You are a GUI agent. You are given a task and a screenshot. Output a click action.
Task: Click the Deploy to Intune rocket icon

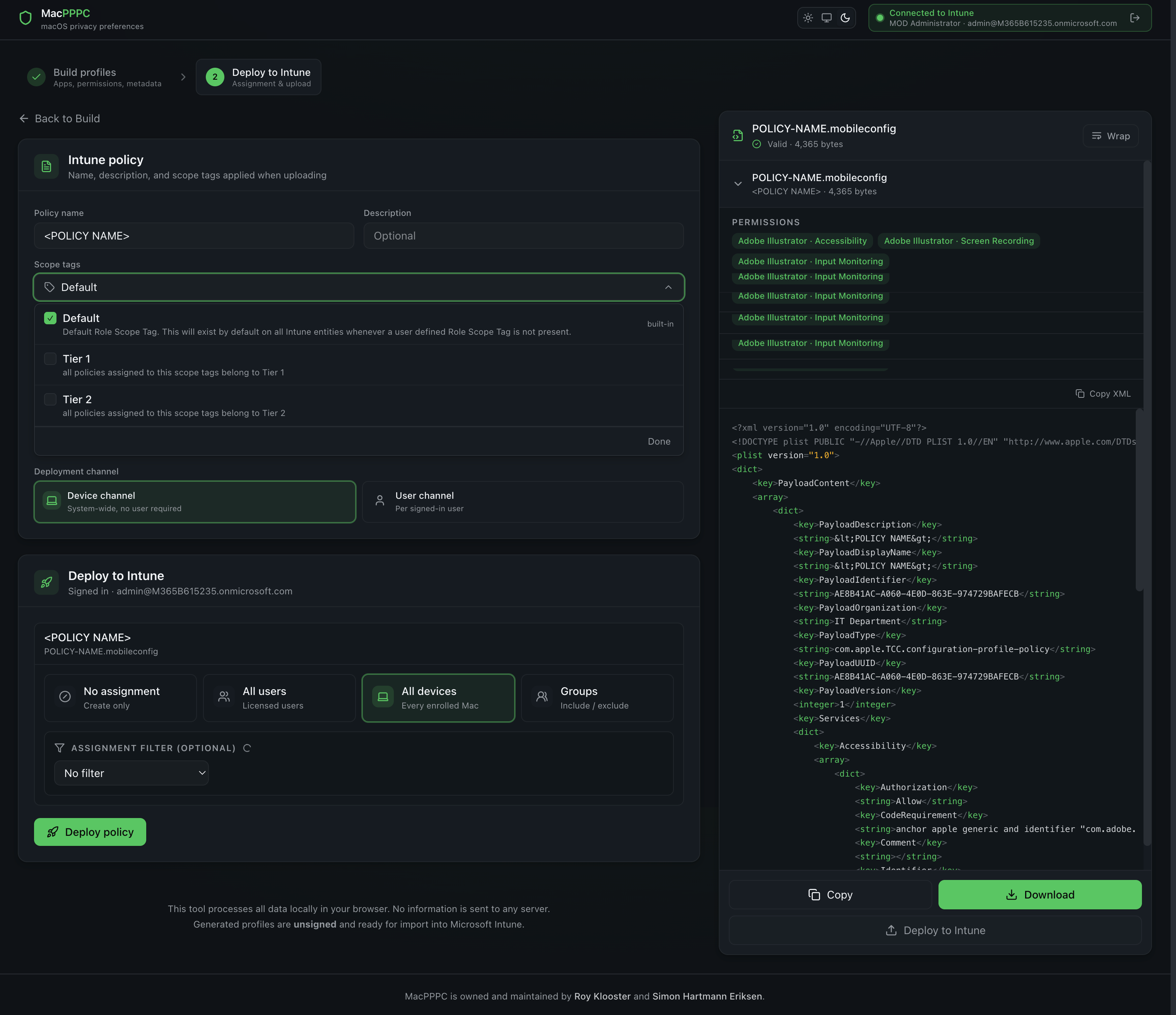pos(46,582)
